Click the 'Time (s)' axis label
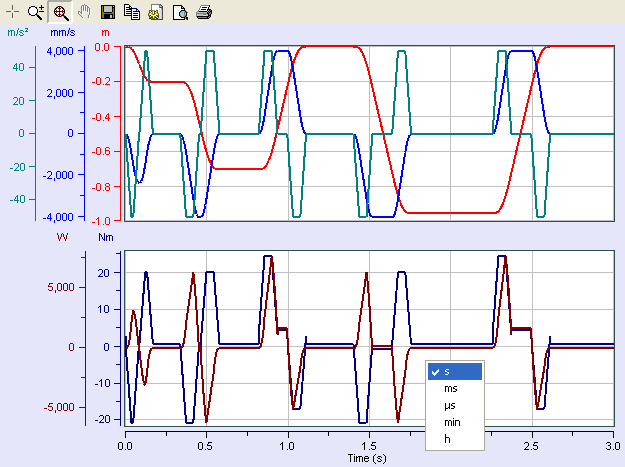Image resolution: width=625 pixels, height=467 pixels. point(368,456)
